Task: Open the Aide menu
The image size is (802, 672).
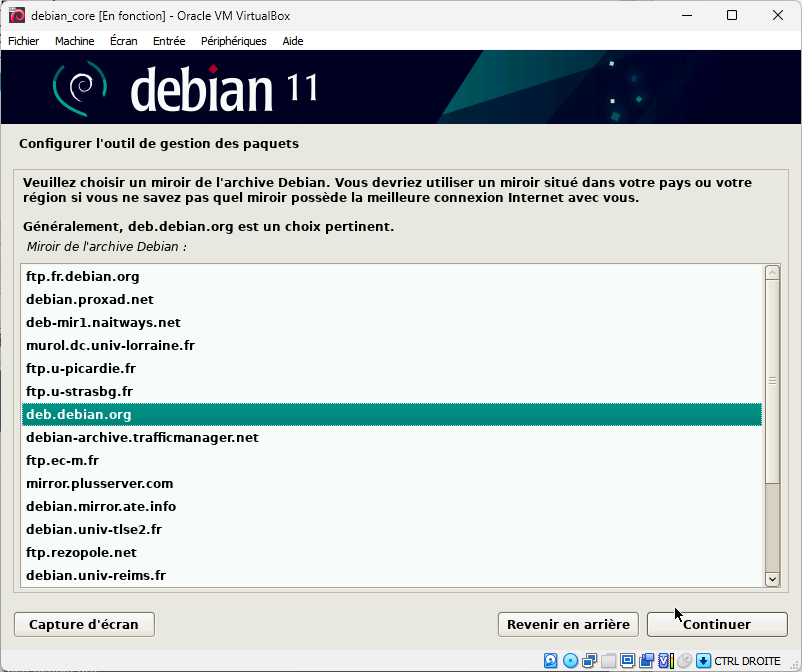Action: [x=293, y=41]
